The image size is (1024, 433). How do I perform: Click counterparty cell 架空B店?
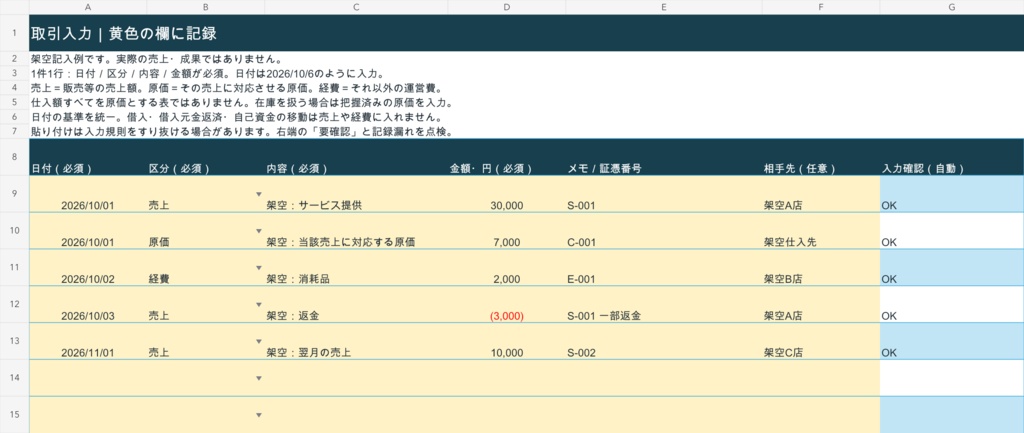click(x=821, y=268)
